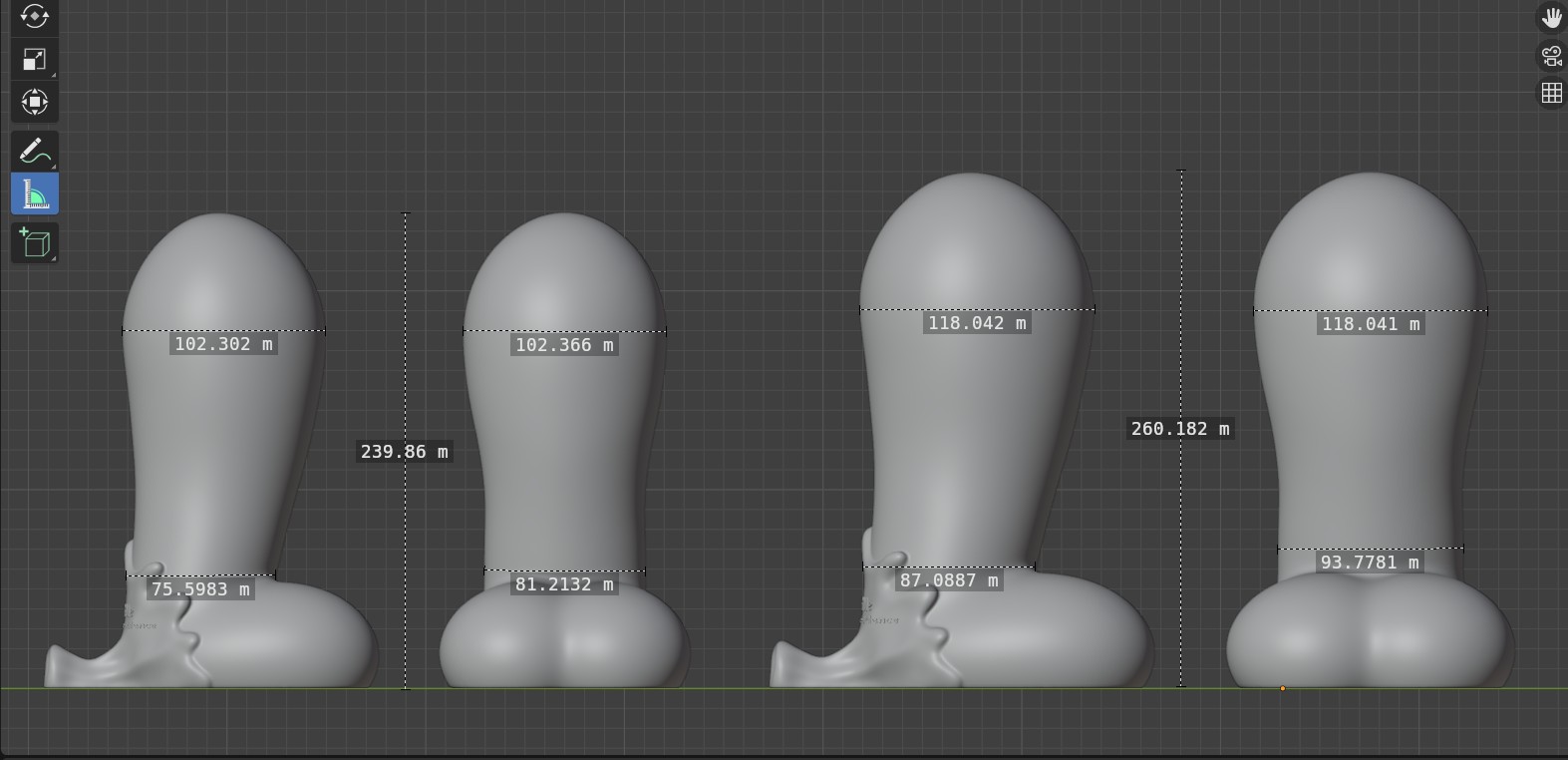
Task: Select the 87.0887 m ruler label
Action: pyautogui.click(x=949, y=580)
